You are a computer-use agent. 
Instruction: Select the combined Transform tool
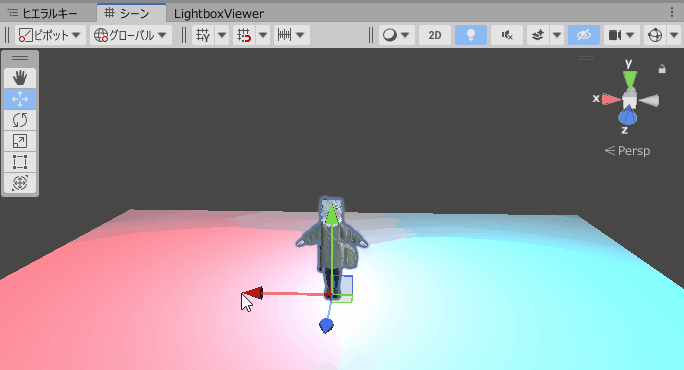(x=20, y=183)
